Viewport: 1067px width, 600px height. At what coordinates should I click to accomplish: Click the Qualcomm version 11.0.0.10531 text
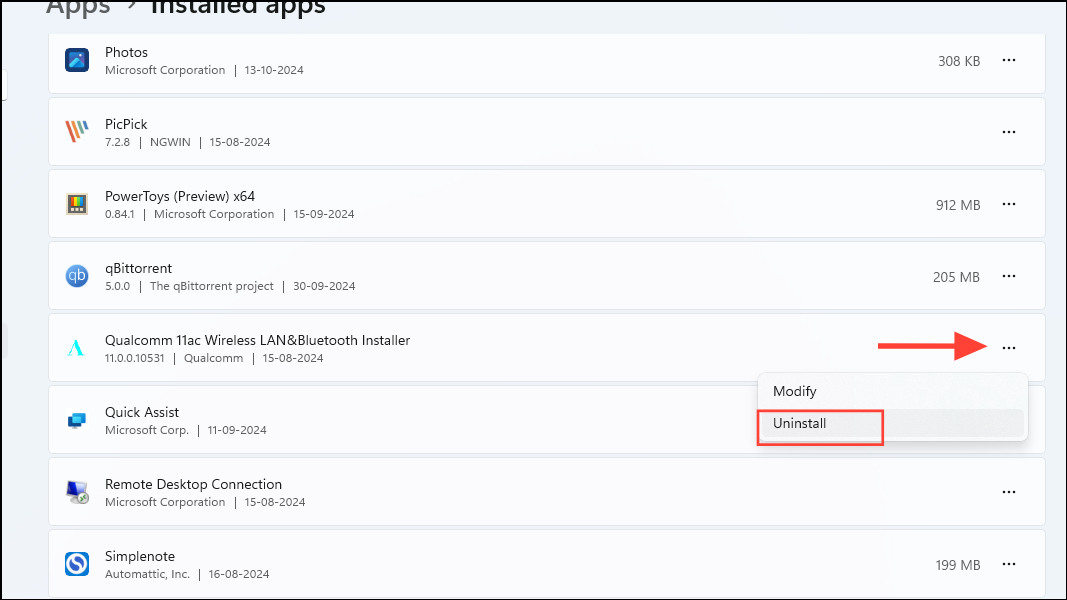point(135,359)
